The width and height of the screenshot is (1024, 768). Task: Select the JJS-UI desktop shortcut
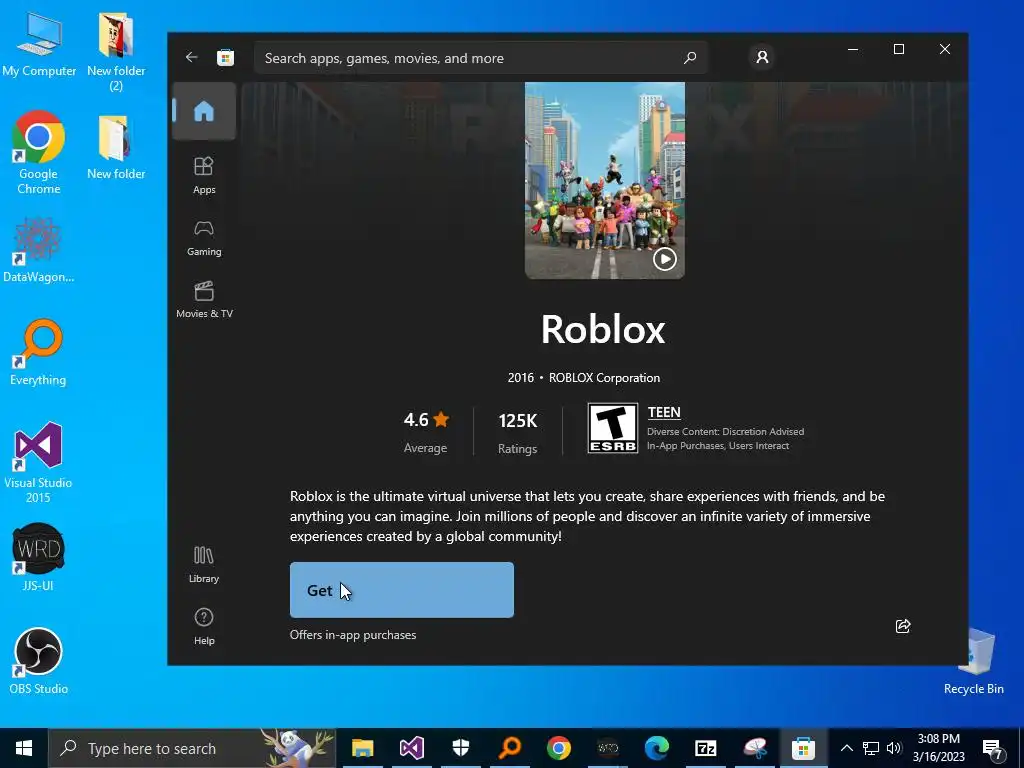(x=38, y=557)
